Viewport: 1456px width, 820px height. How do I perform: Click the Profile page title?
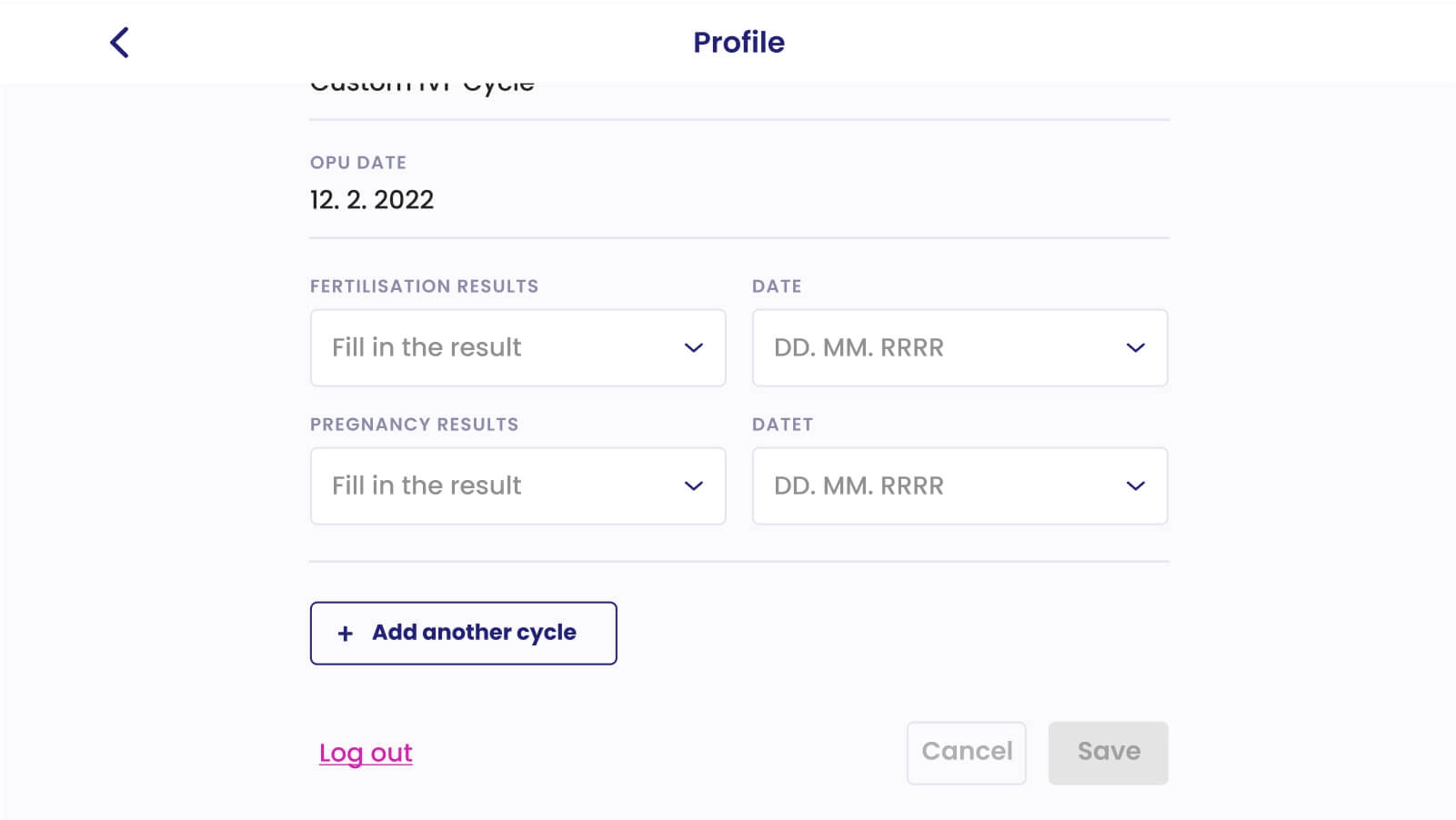[x=738, y=43]
